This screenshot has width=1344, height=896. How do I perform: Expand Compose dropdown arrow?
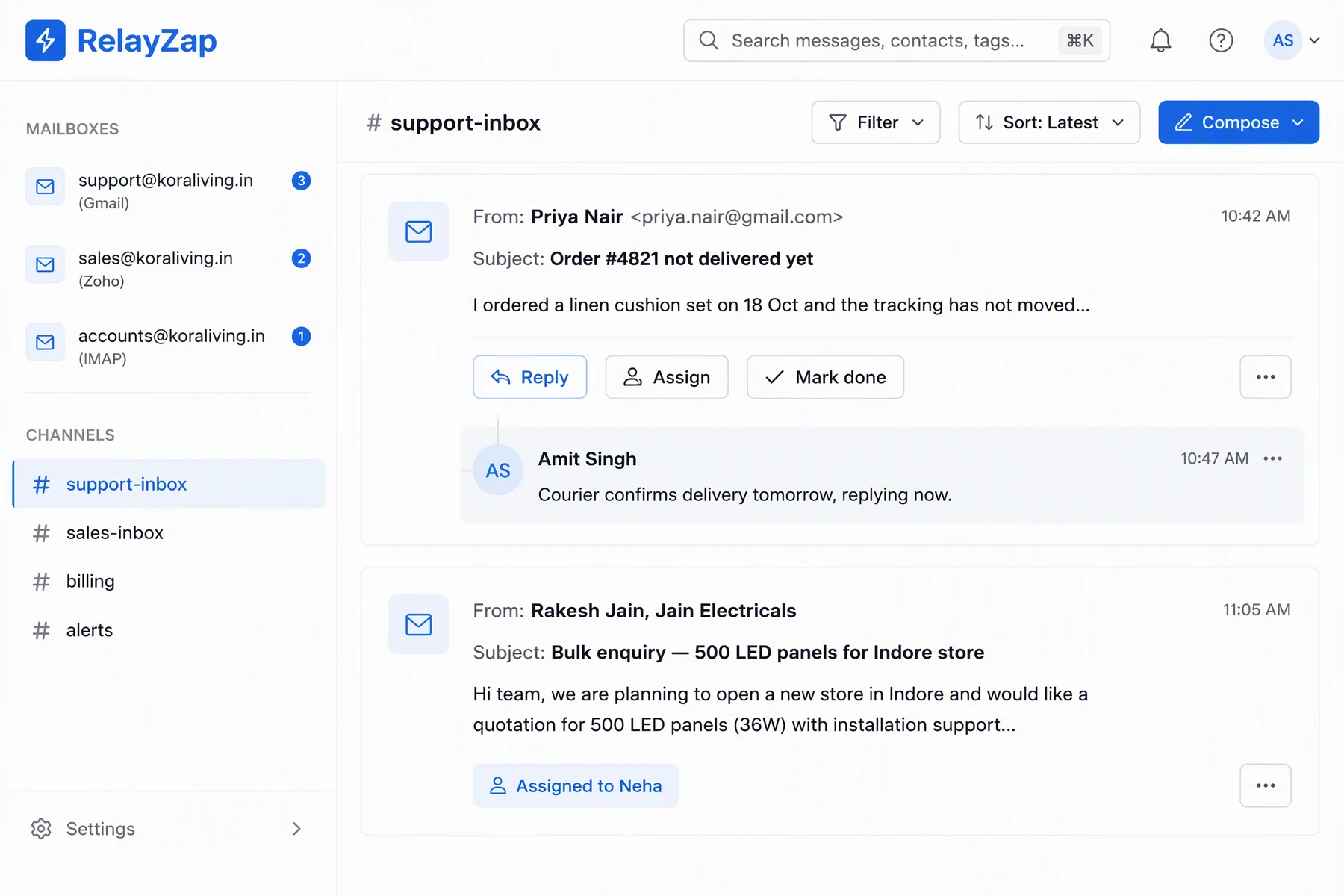(1298, 122)
